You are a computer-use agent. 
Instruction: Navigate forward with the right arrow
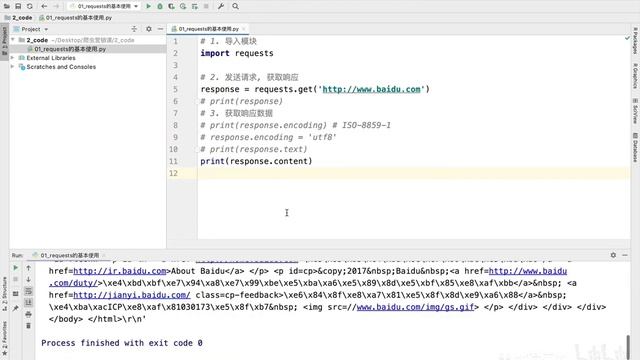click(x=56, y=6)
